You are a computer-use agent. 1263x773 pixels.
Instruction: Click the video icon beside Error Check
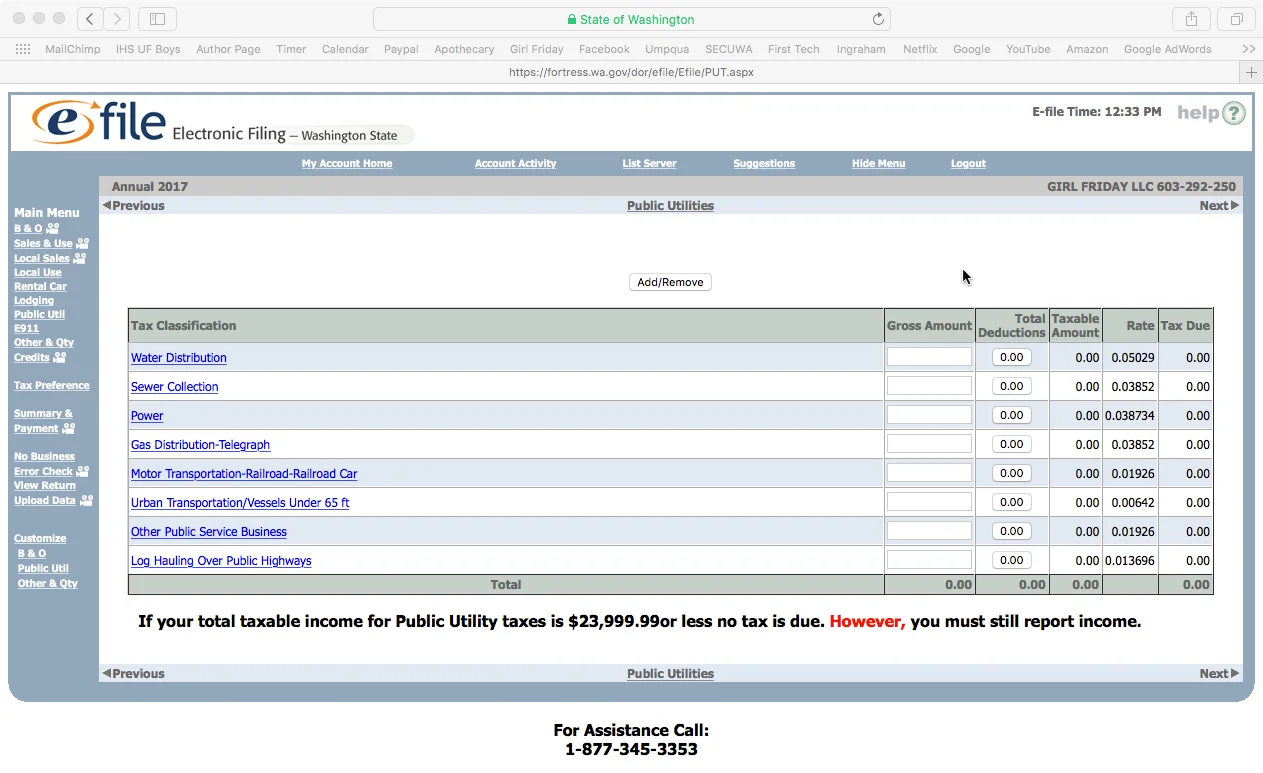coord(82,471)
